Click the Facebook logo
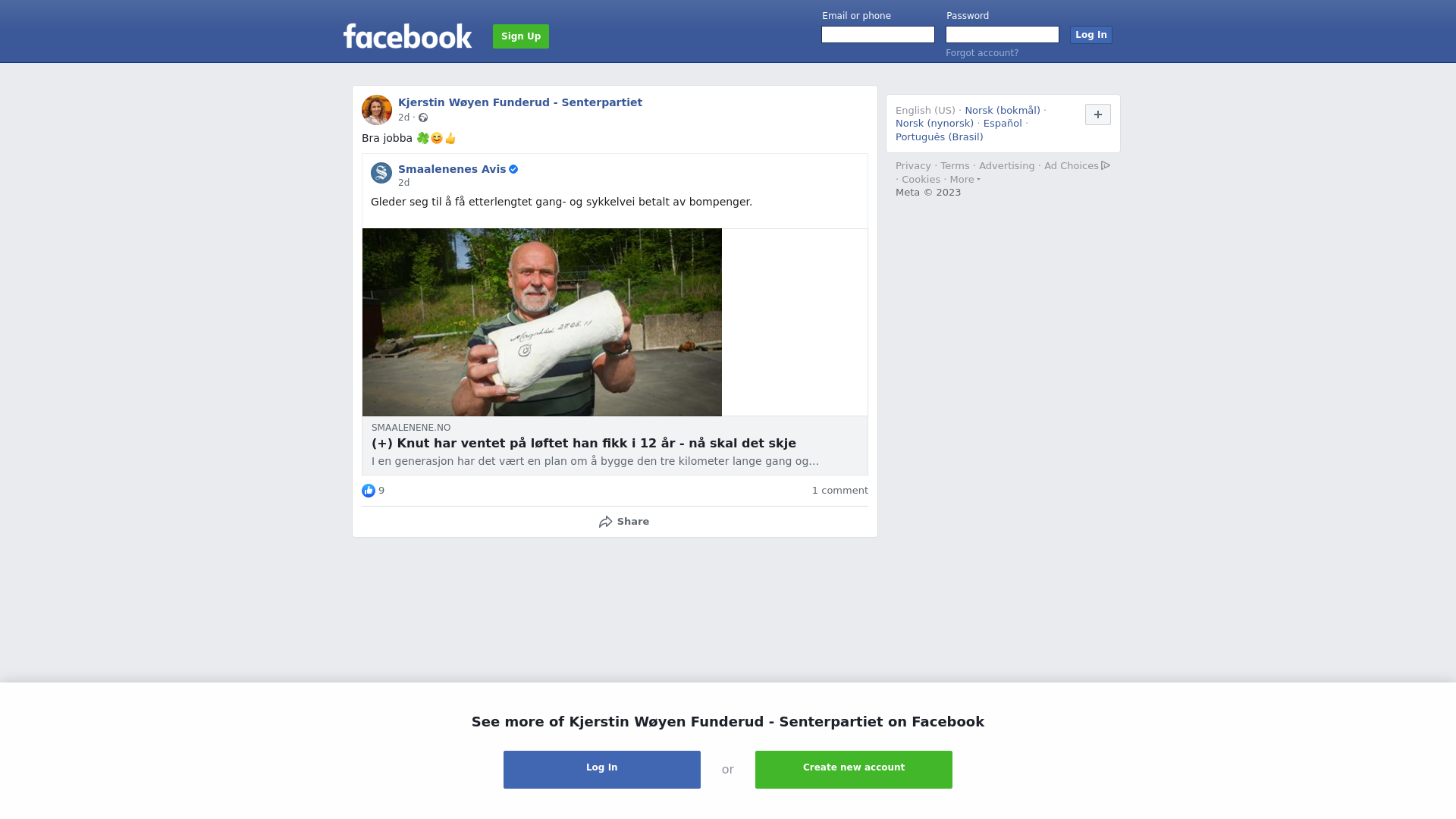 coord(407,36)
